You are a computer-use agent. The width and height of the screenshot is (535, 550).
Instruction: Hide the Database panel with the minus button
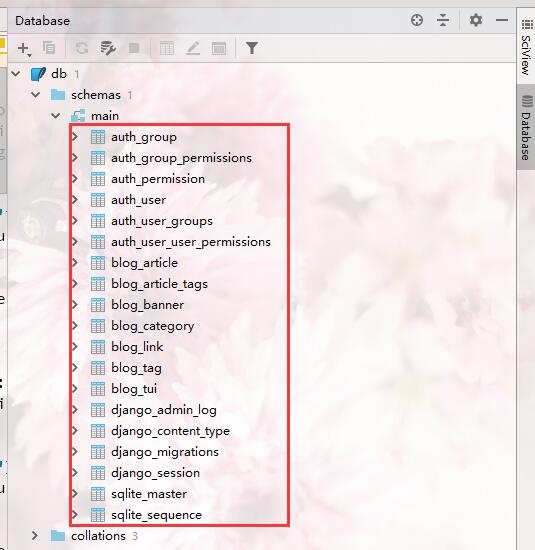(502, 20)
